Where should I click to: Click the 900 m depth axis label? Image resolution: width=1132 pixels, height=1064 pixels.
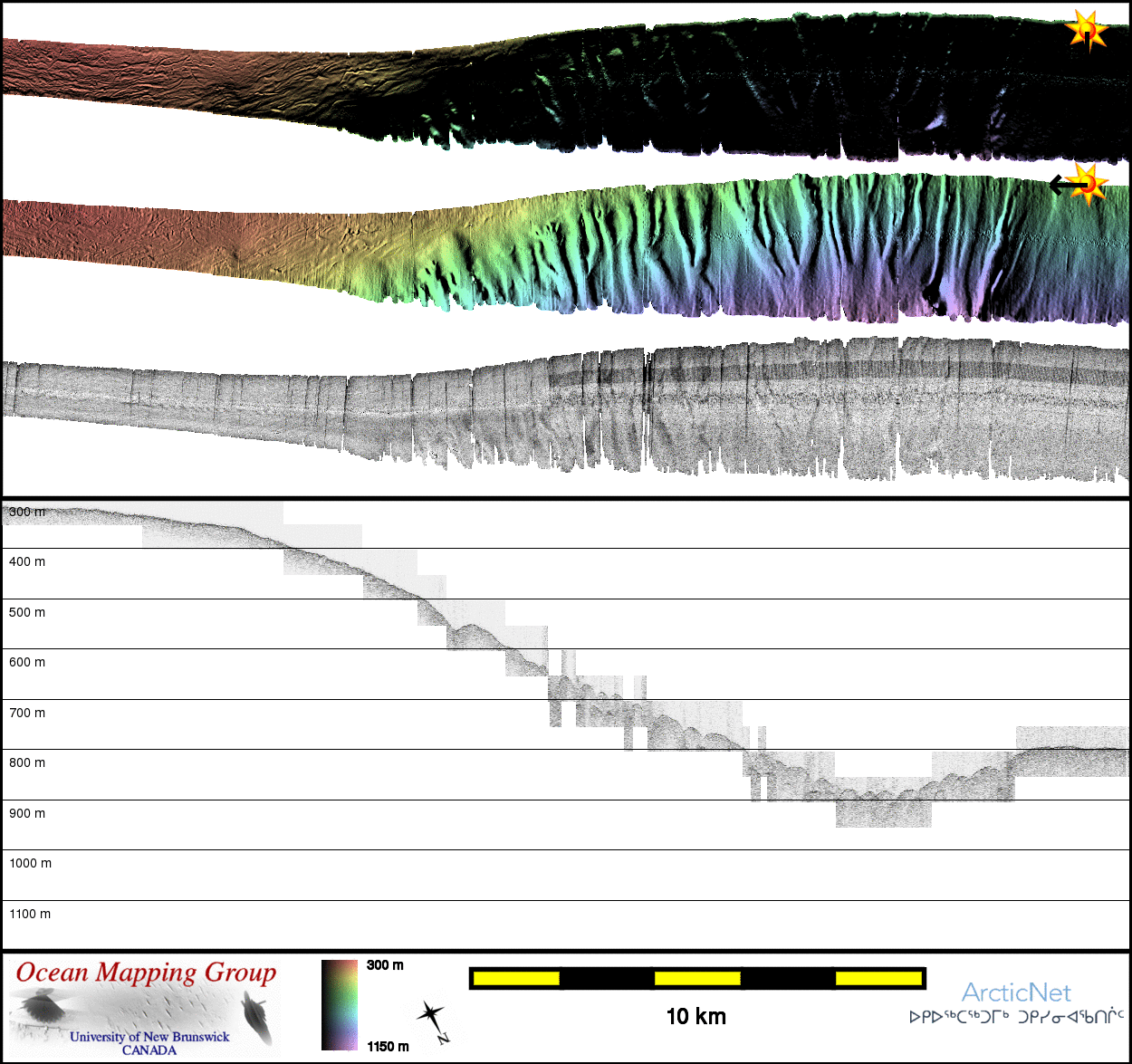tap(27, 813)
